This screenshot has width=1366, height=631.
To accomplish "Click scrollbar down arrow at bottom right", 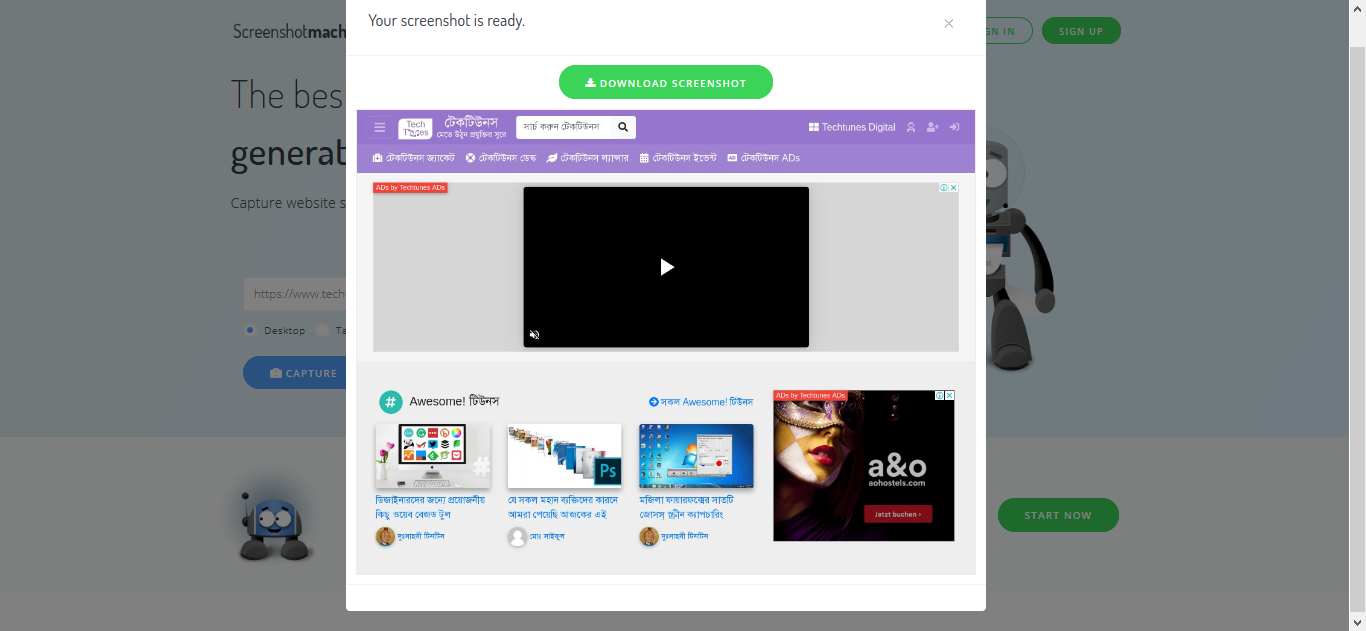I will click(1358, 622).
